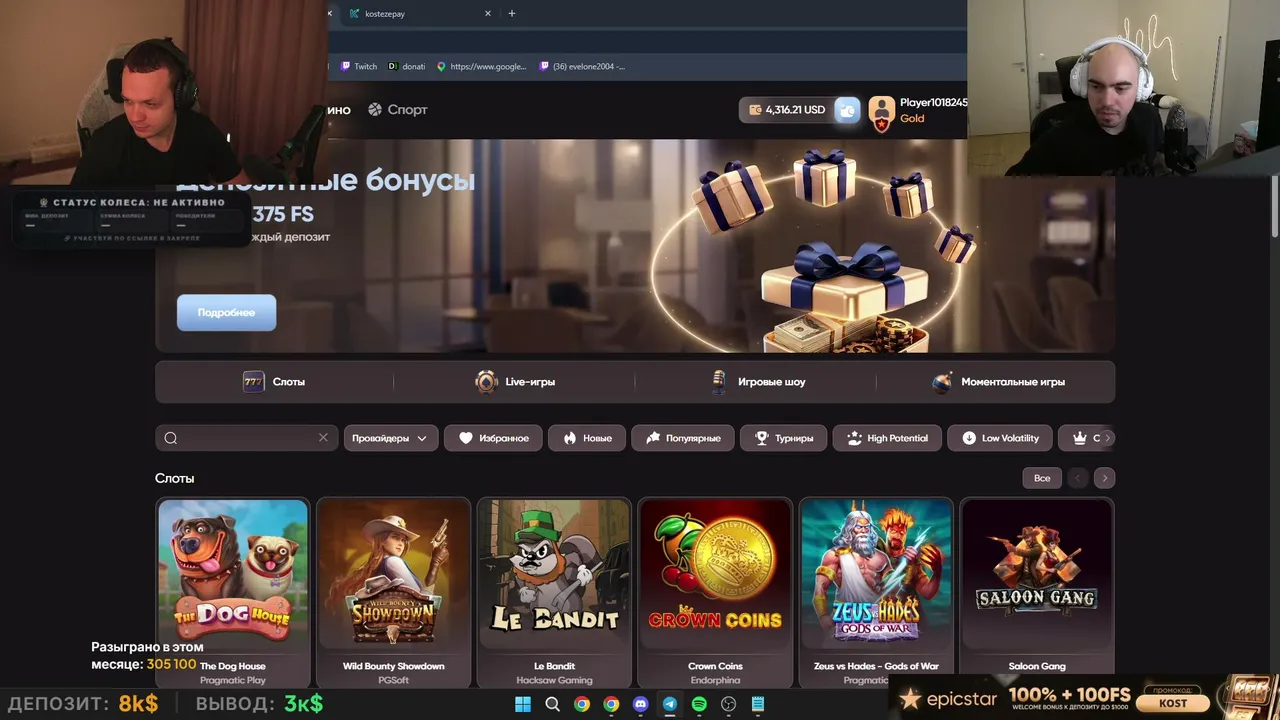Screen dimensions: 1280x720
Task: Open the Спорт section in site navigation
Action: [x=397, y=110]
